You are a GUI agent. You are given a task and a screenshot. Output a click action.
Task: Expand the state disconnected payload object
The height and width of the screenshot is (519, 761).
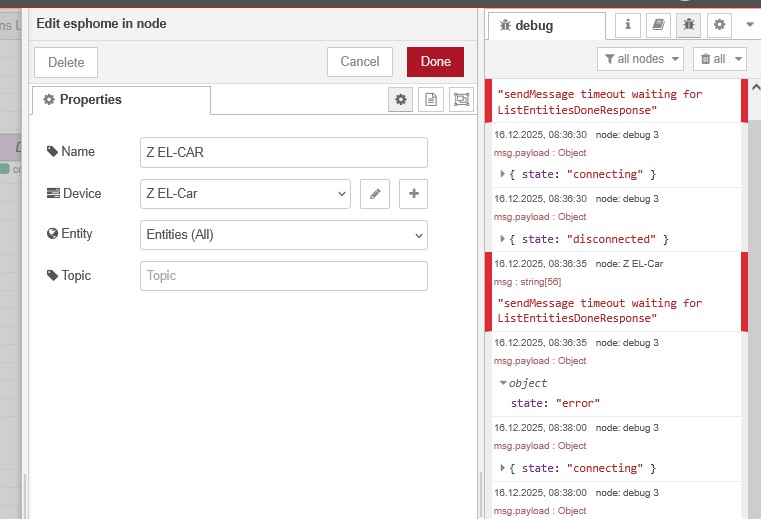(x=503, y=239)
